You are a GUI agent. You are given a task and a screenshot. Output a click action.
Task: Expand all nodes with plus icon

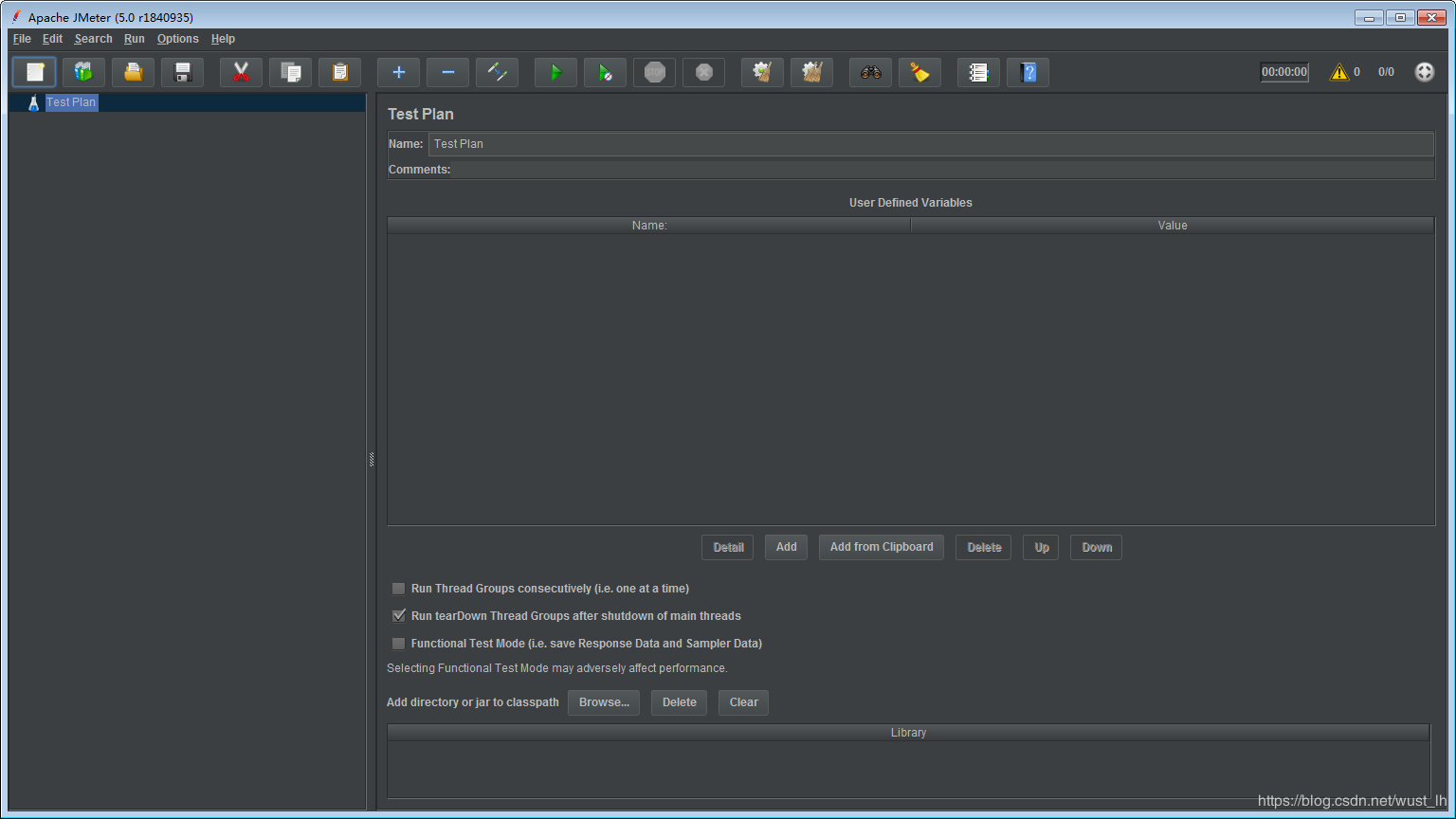398,72
